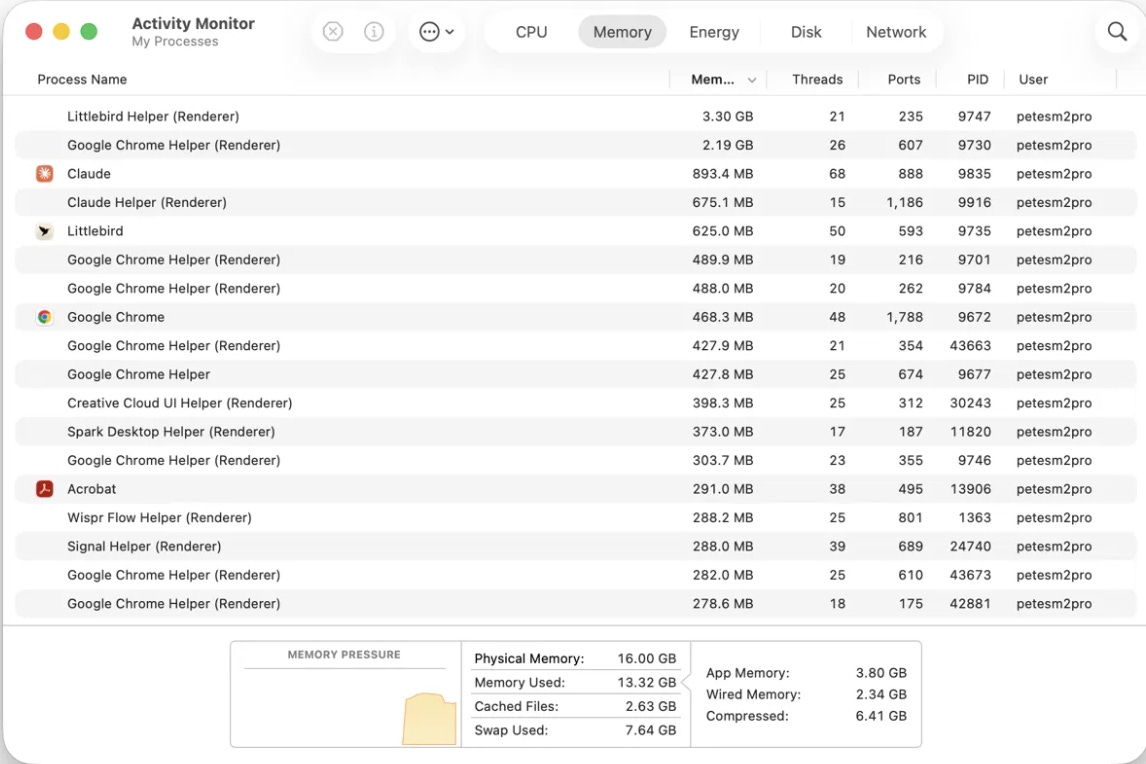The height and width of the screenshot is (764, 1146).
Task: Sort by Threads column header
Action: (817, 80)
